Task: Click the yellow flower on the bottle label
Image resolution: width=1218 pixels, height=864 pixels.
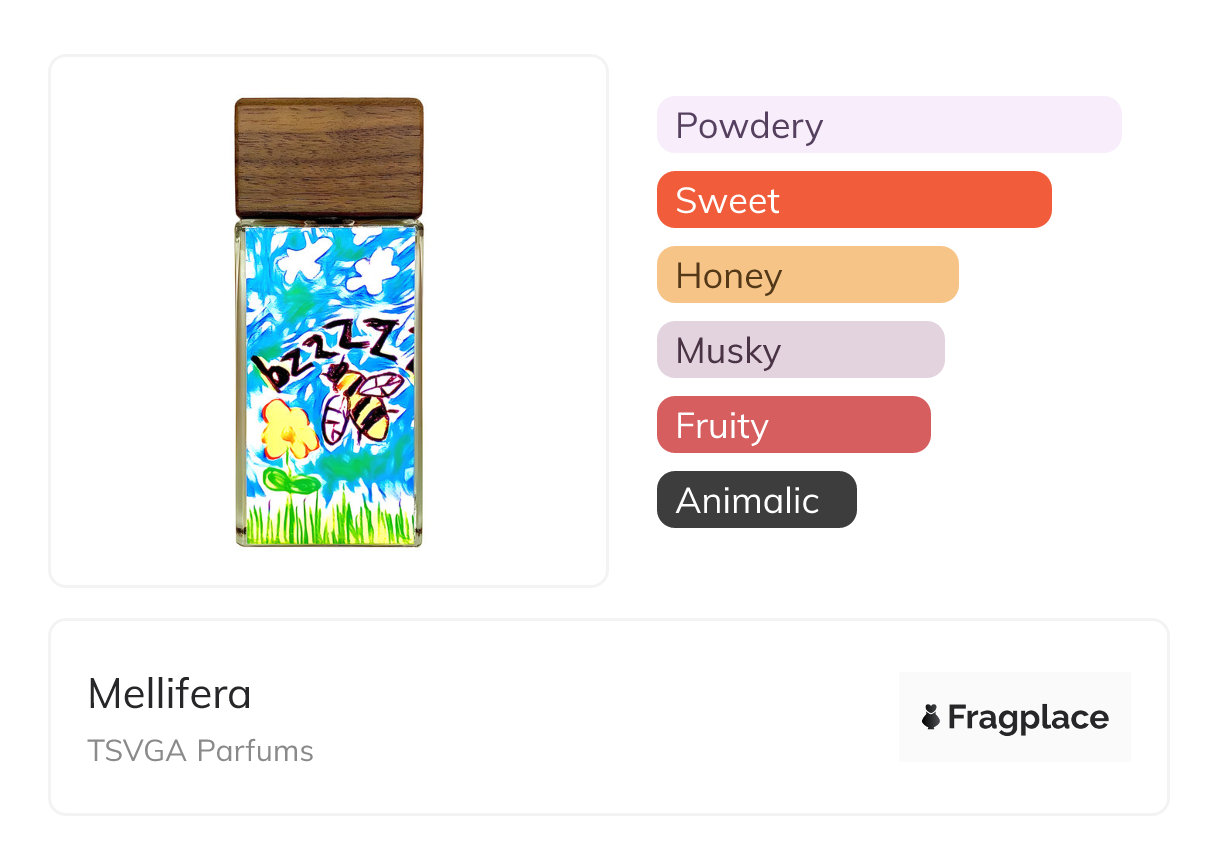Action: [290, 434]
